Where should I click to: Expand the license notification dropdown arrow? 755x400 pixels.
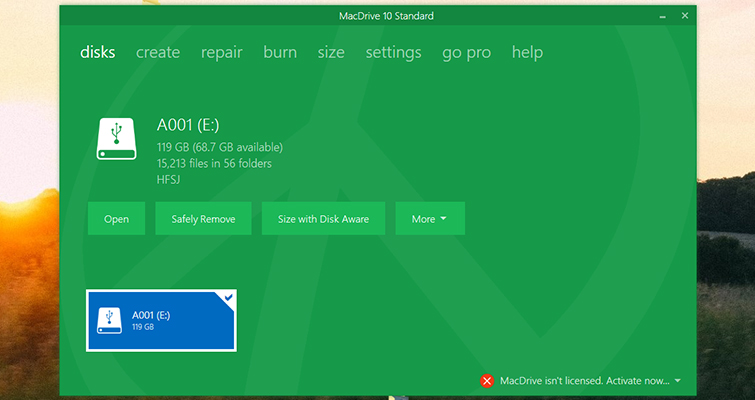(677, 380)
